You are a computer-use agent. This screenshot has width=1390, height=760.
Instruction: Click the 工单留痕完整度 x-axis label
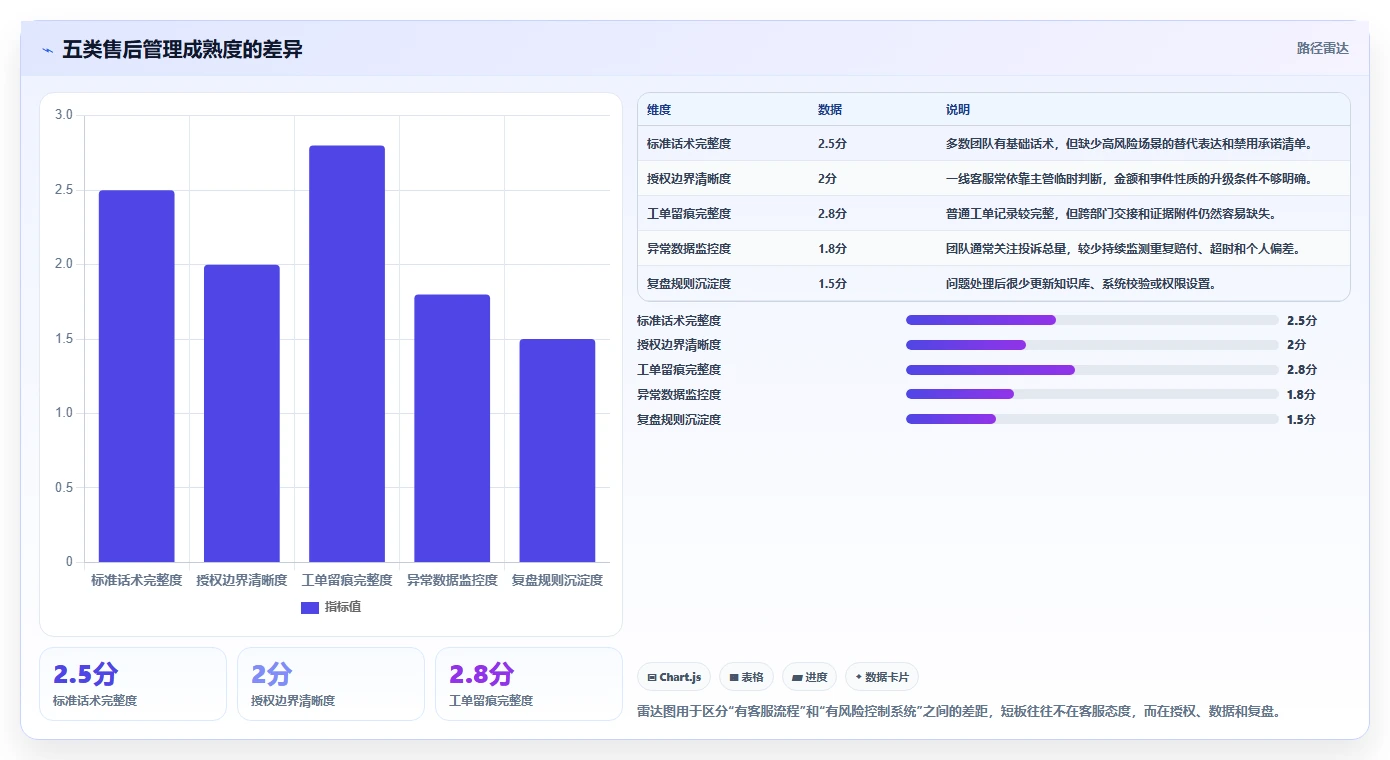coord(346,580)
